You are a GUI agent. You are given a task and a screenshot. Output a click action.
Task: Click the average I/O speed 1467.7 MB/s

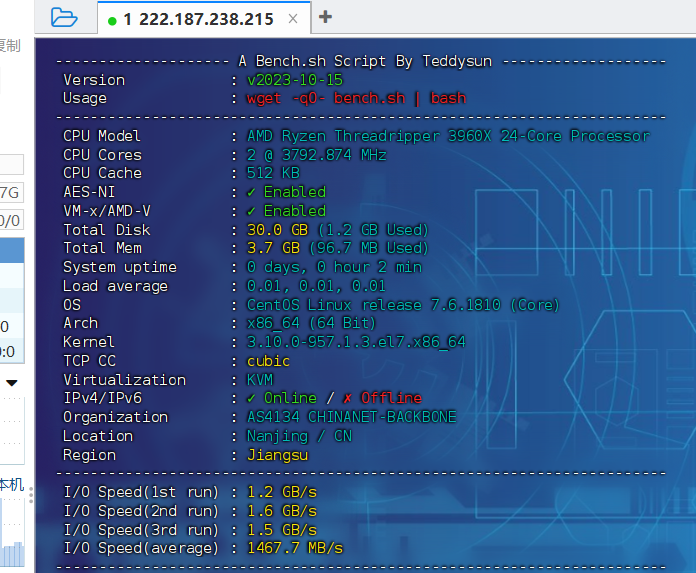pyautogui.click(x=295, y=548)
